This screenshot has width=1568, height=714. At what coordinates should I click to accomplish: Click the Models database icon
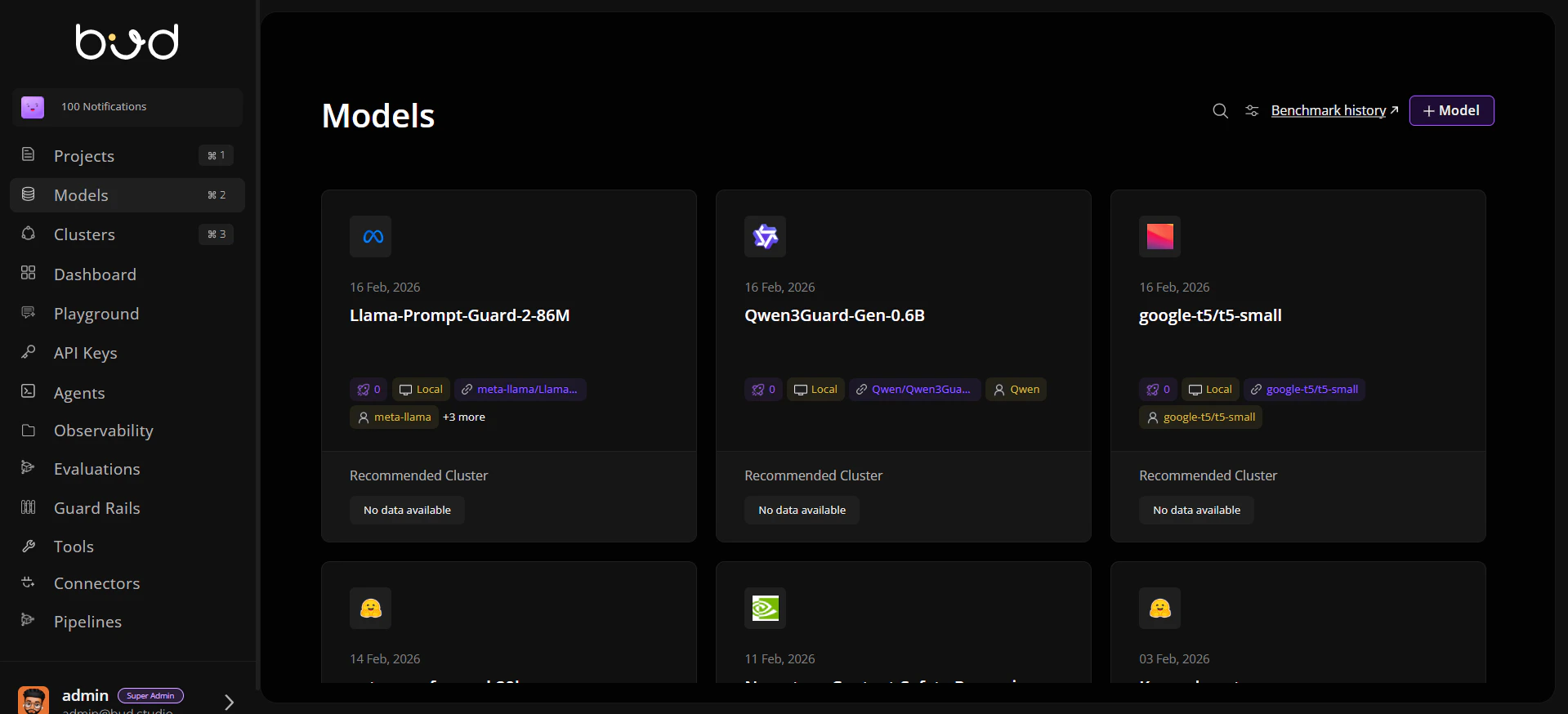point(29,194)
